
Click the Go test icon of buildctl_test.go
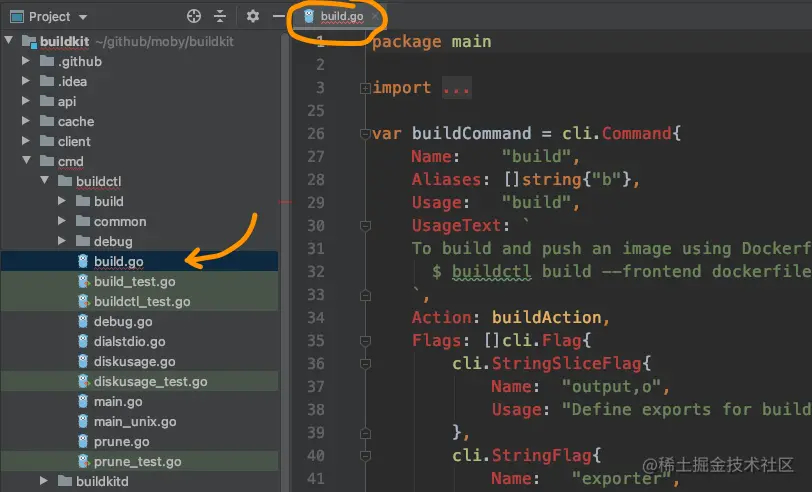(83, 301)
